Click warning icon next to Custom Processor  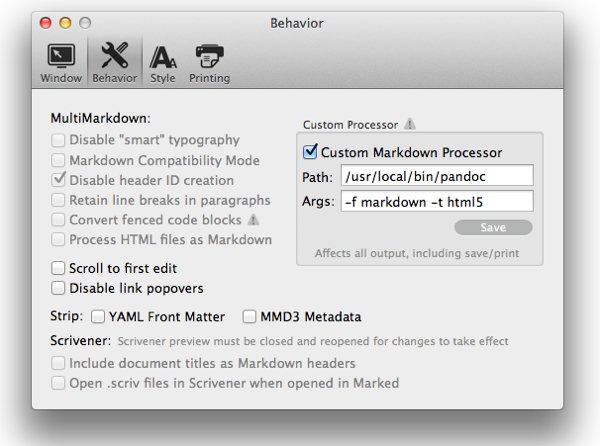coord(410,124)
